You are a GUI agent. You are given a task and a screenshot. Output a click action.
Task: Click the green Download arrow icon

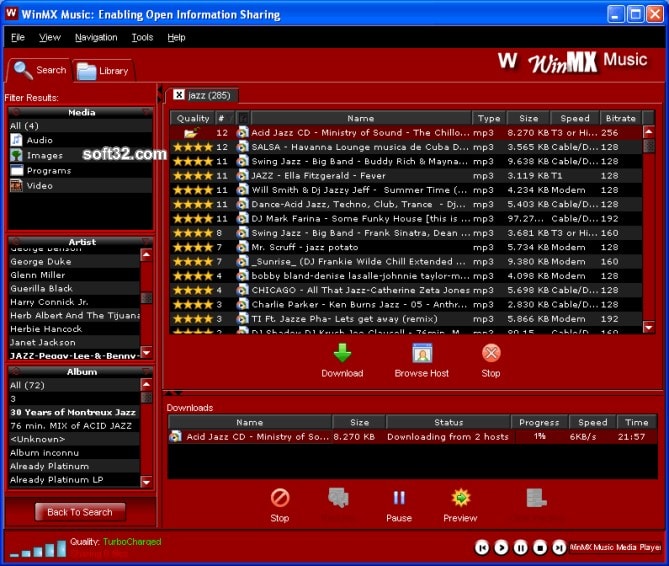click(342, 353)
